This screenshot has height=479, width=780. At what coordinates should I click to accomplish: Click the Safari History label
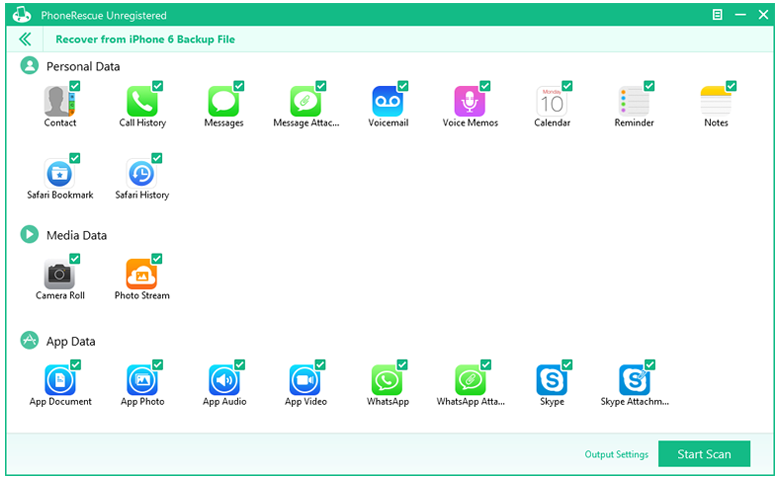pyautogui.click(x=142, y=195)
